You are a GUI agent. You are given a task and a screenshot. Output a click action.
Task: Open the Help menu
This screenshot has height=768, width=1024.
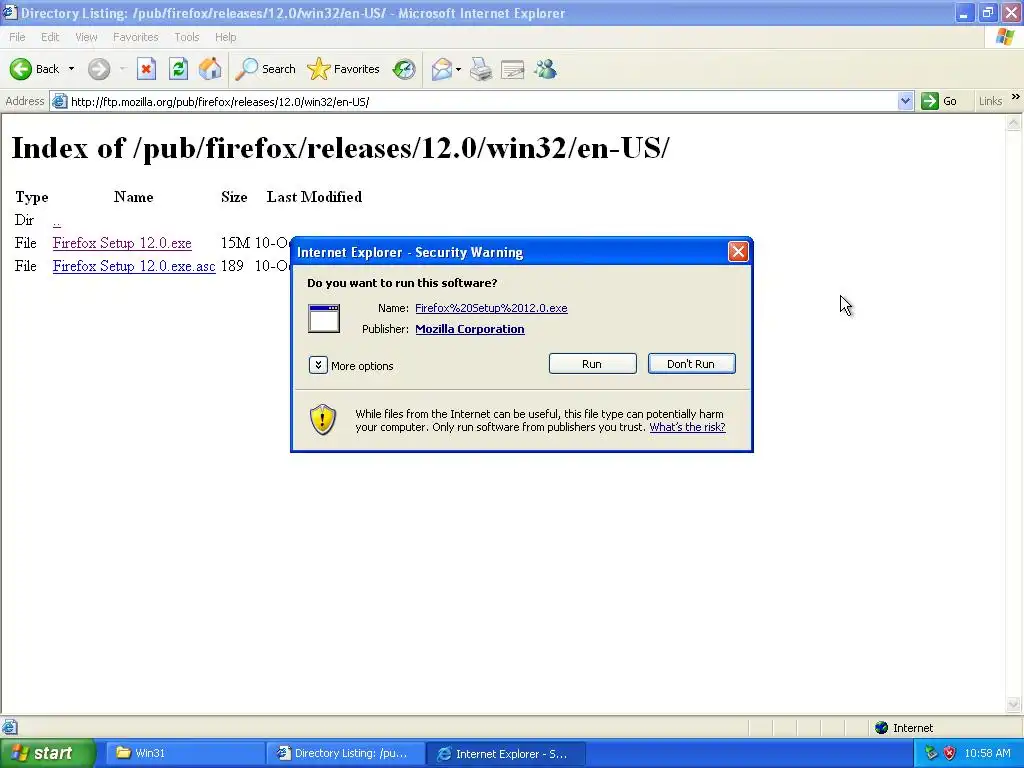pos(225,37)
